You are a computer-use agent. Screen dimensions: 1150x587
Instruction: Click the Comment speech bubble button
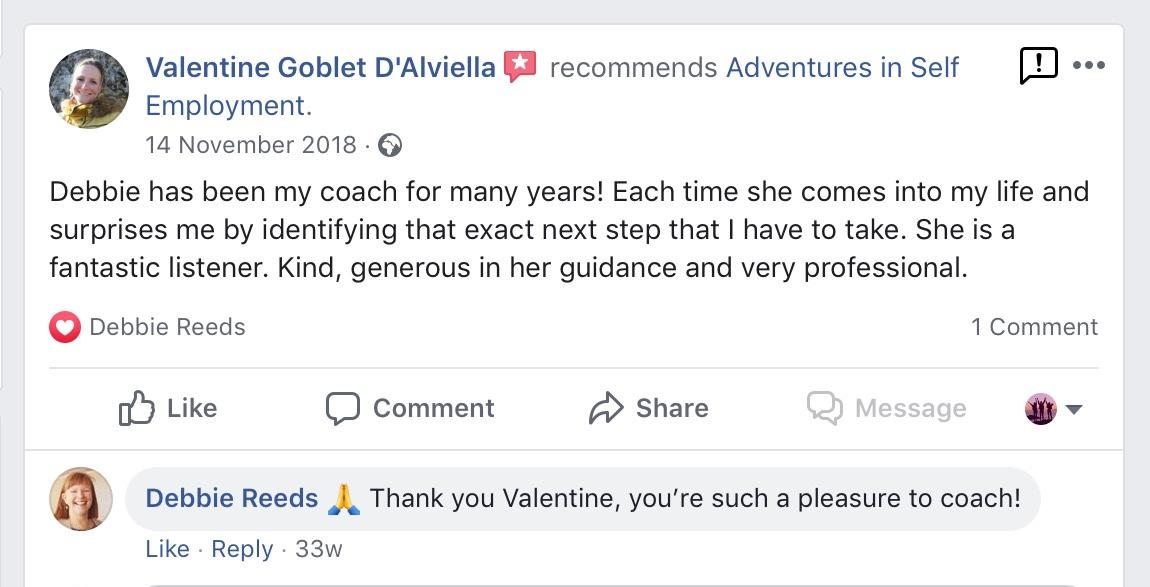pos(410,408)
